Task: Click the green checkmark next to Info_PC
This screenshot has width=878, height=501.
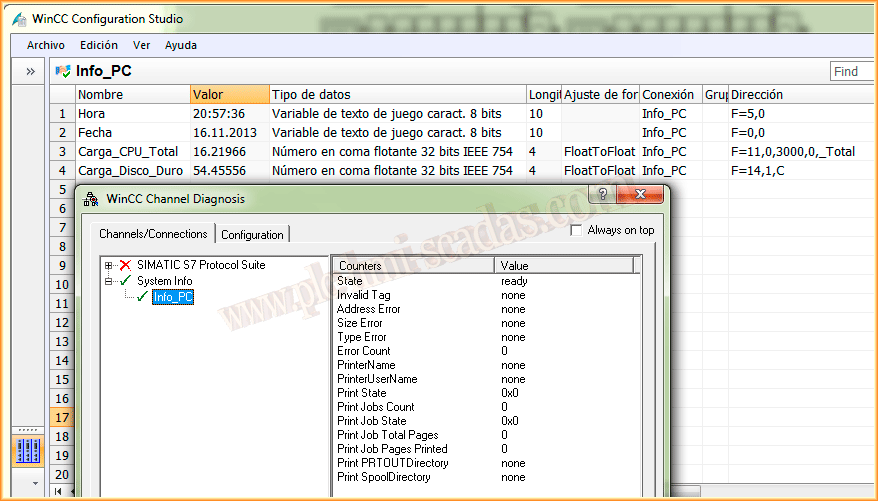Action: pyautogui.click(x=142, y=297)
